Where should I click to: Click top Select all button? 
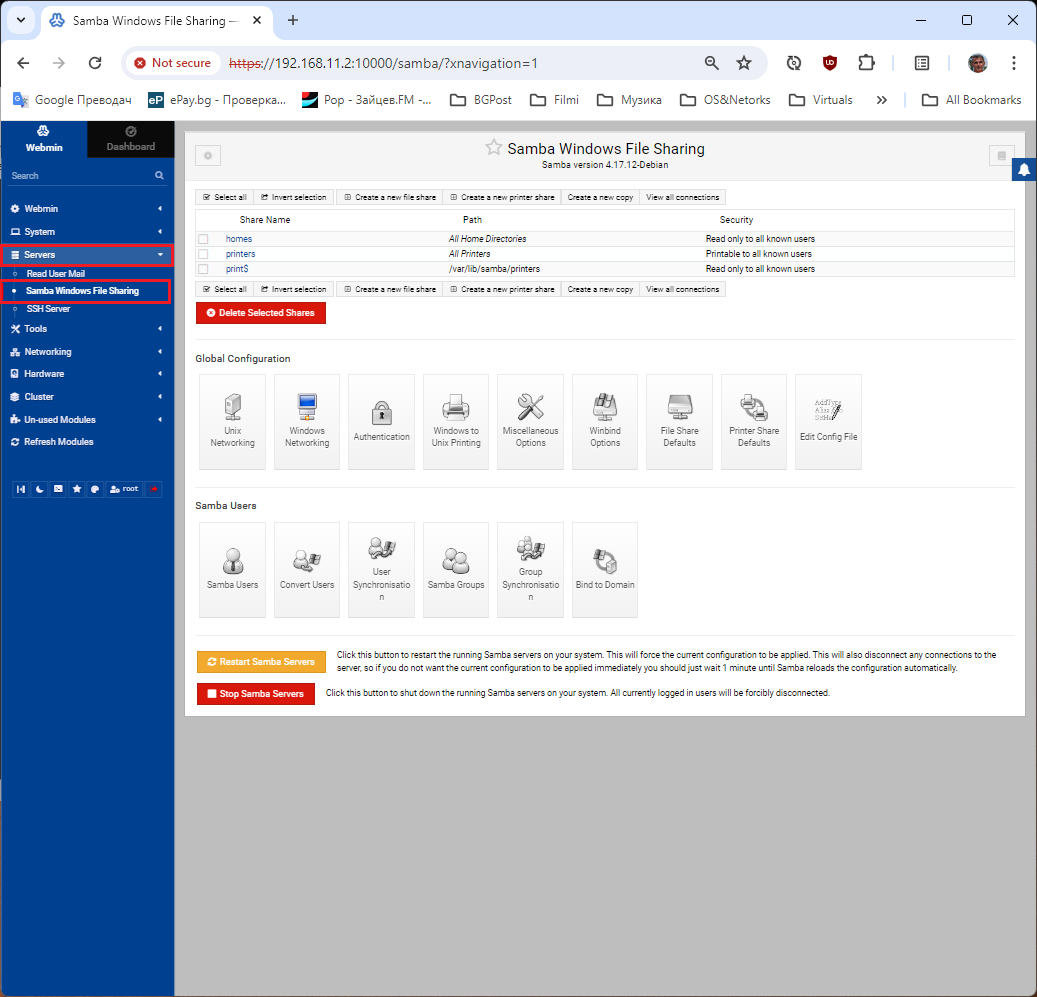click(x=224, y=198)
